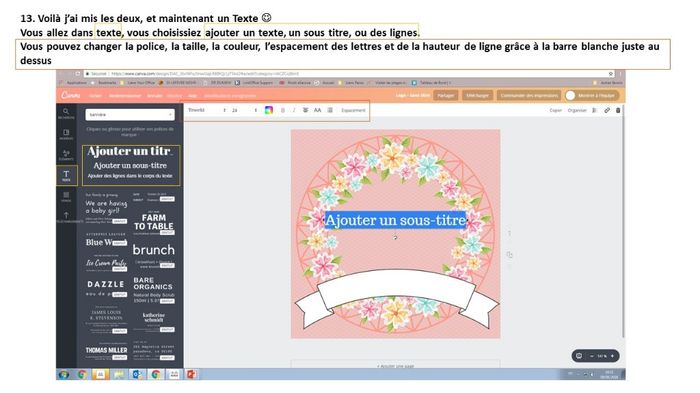
Task: Toggle italic formatting on the text
Action: (x=294, y=110)
